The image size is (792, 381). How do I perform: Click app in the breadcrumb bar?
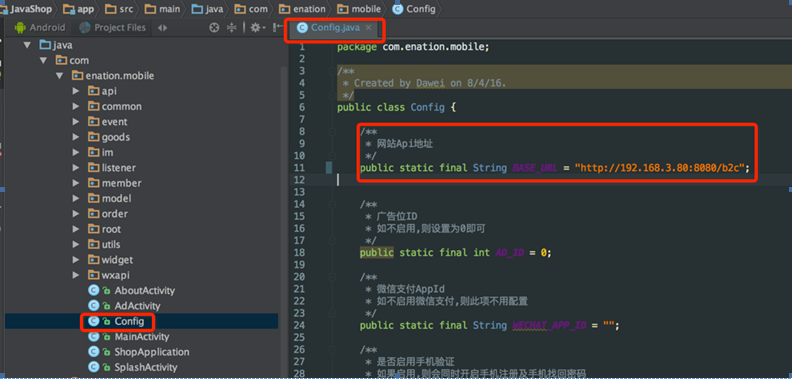[x=79, y=9]
